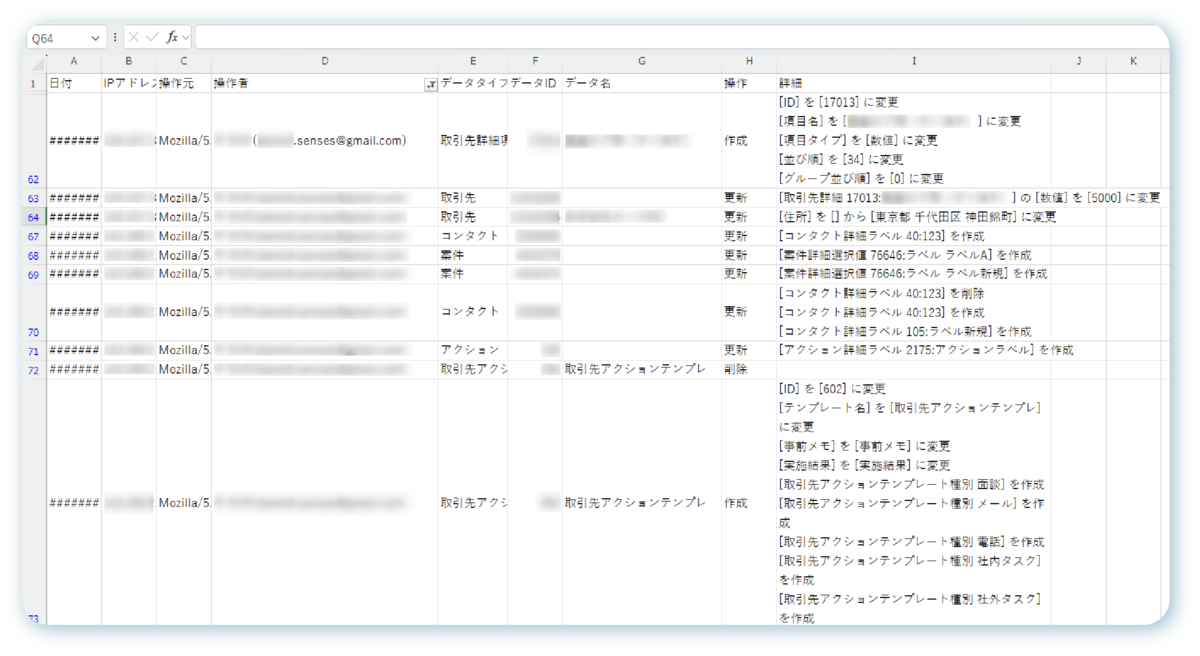The height and width of the screenshot is (656, 1200).
Task: Click the Name Box showing Q64
Action: point(60,37)
